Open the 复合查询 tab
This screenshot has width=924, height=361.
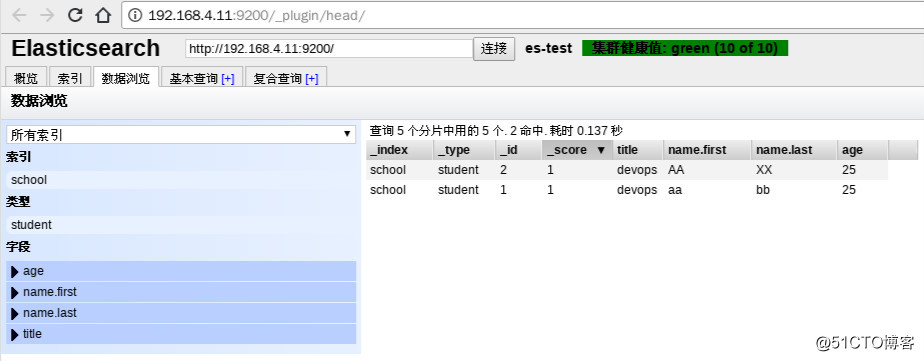point(278,78)
